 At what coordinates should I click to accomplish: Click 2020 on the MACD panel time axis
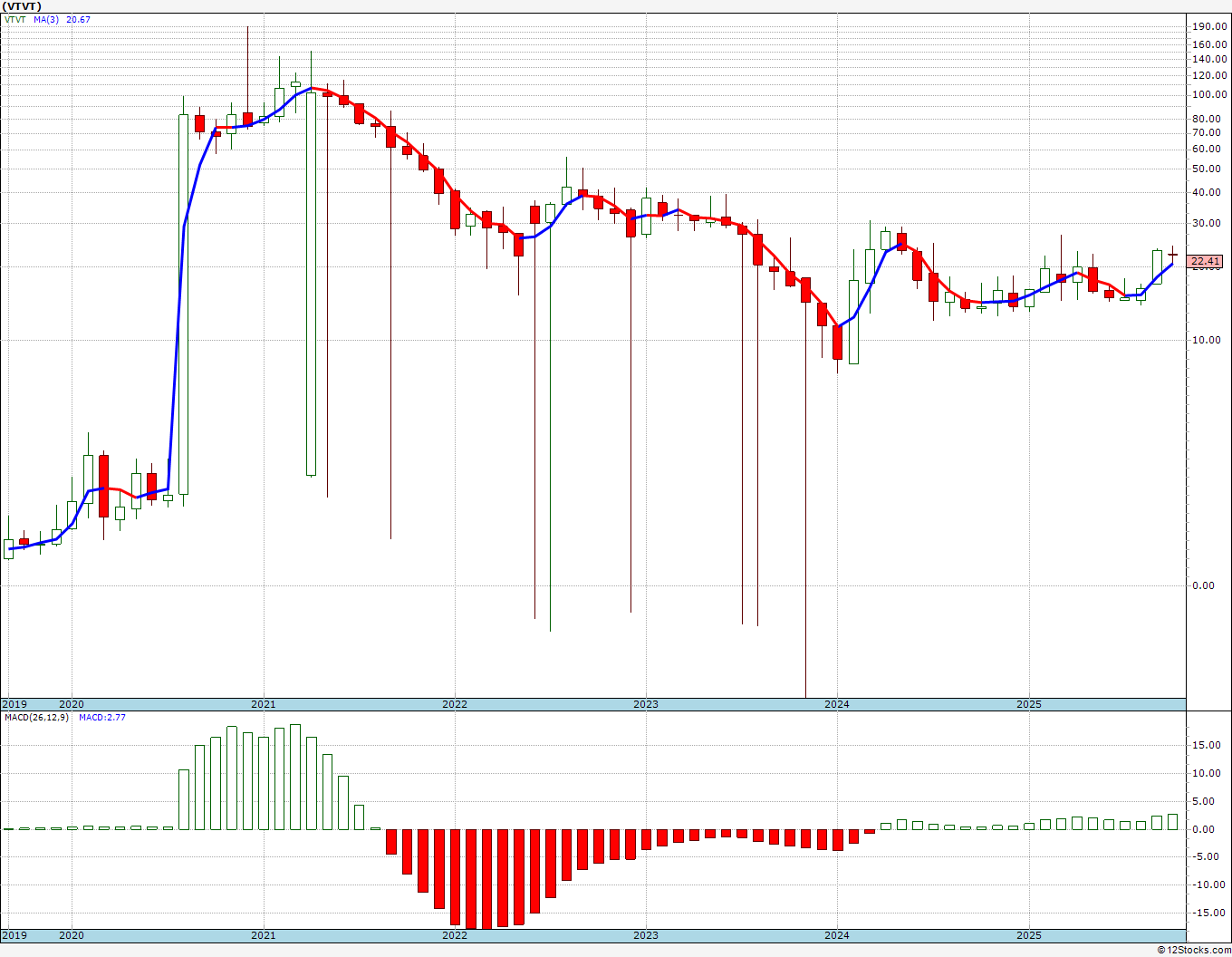tap(71, 935)
